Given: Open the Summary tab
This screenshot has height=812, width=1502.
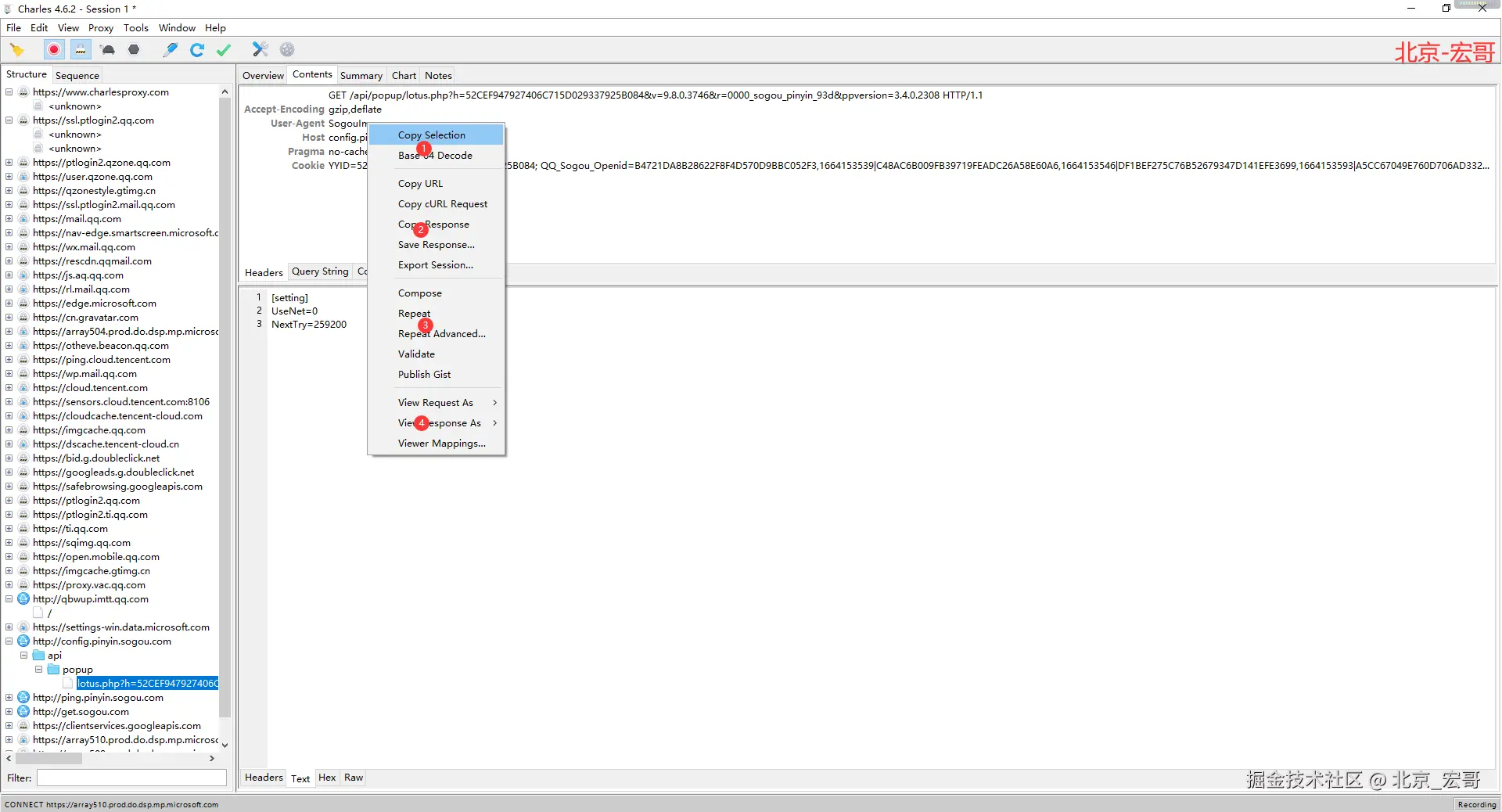Looking at the screenshot, I should pyautogui.click(x=361, y=76).
